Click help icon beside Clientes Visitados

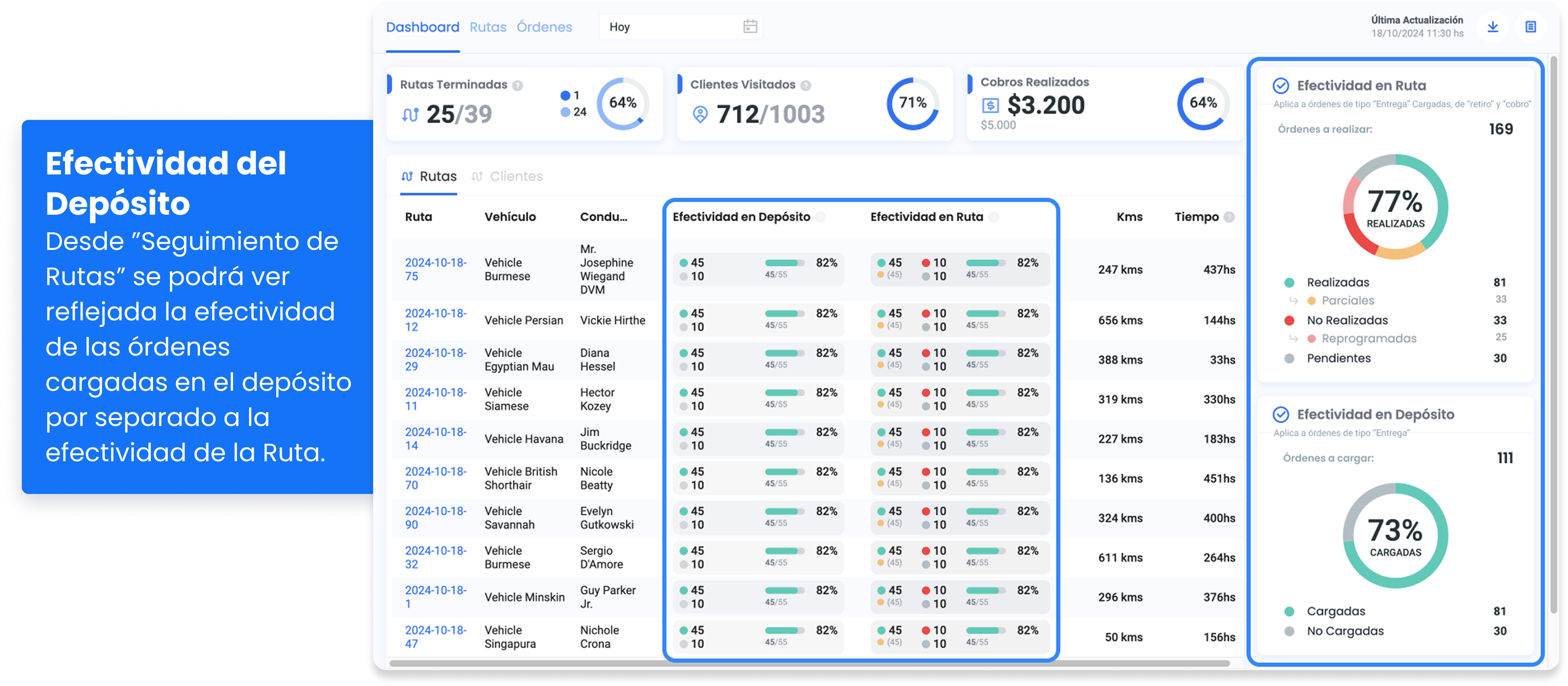point(806,86)
